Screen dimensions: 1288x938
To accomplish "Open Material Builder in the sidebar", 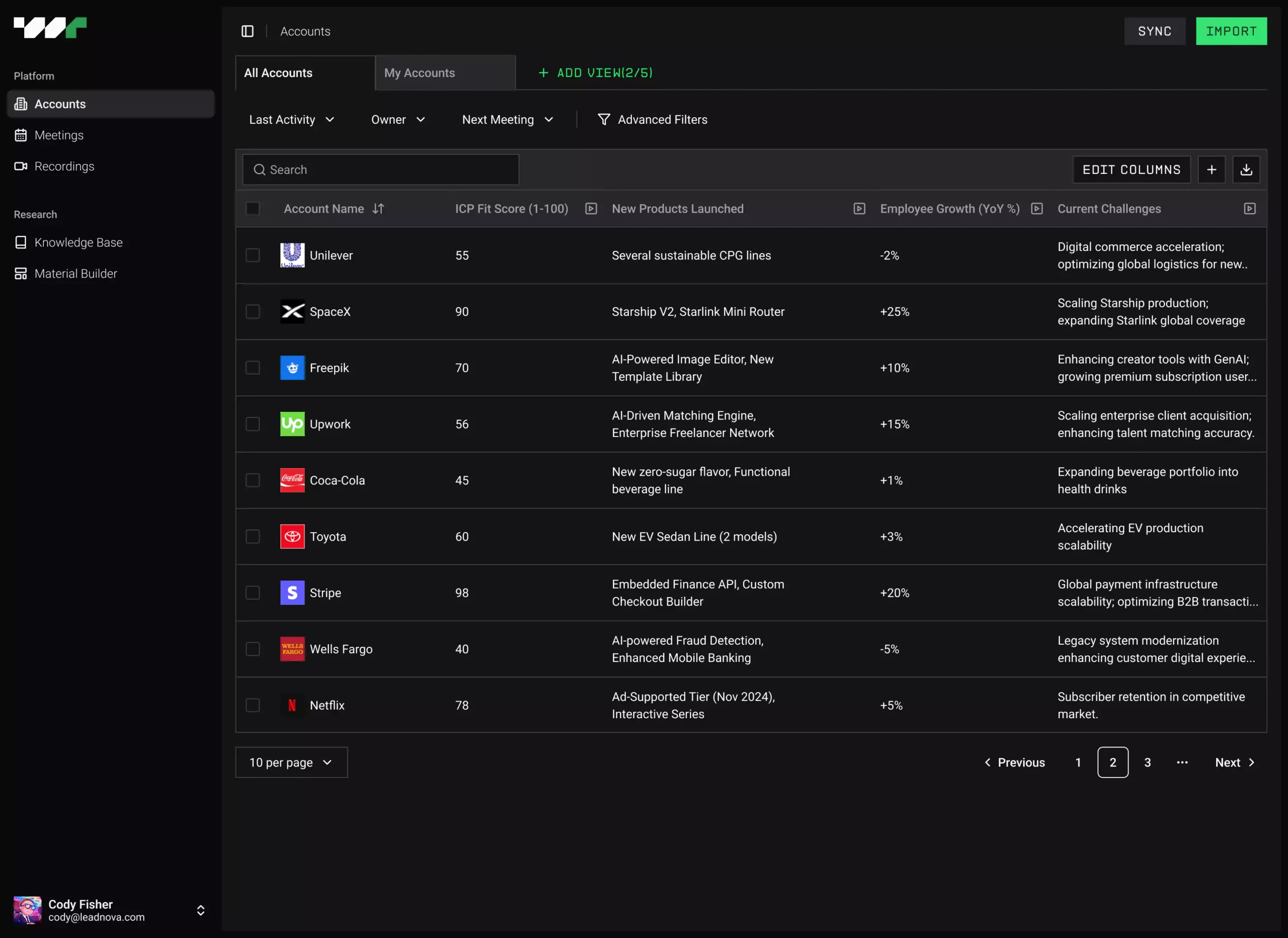I will coord(111,274).
